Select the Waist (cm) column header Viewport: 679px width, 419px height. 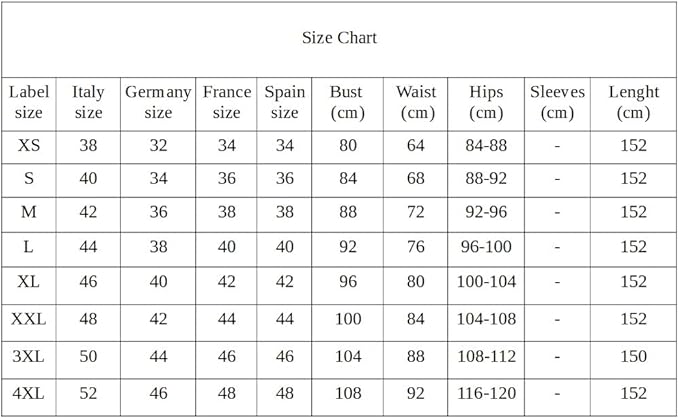click(x=416, y=102)
